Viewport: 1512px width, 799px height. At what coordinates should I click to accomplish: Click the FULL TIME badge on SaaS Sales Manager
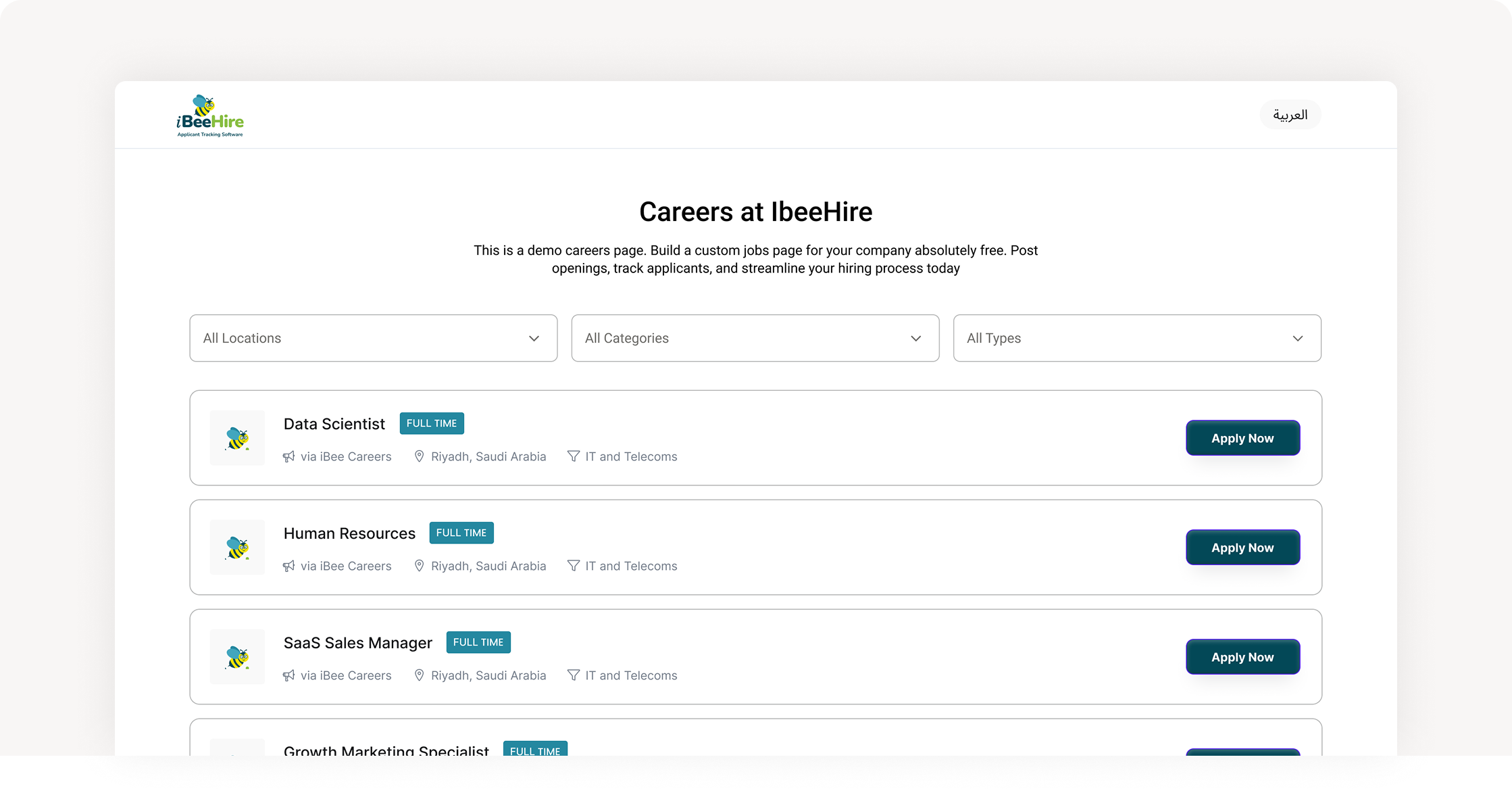coord(478,642)
